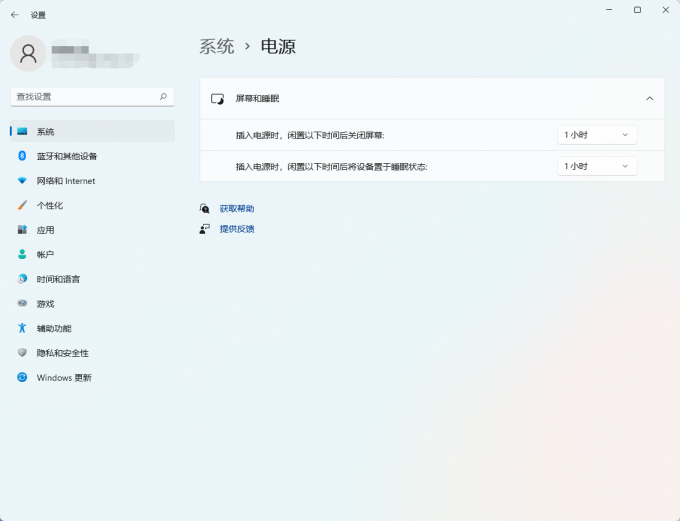Viewport: 680px width, 521px height.
Task: Click the 设置 window title
Action: [38, 15]
